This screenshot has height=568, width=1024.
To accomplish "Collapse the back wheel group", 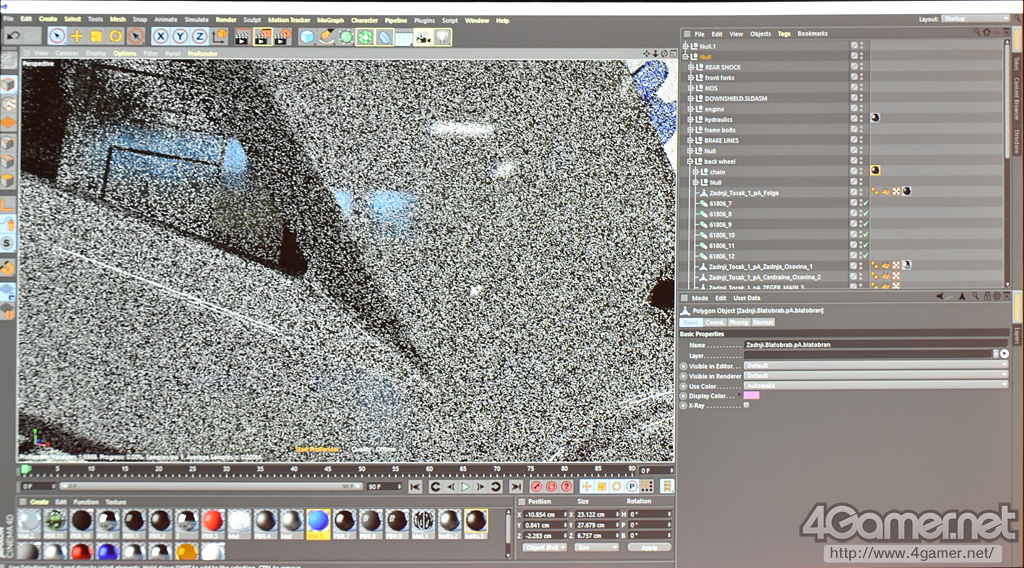I will coord(692,161).
